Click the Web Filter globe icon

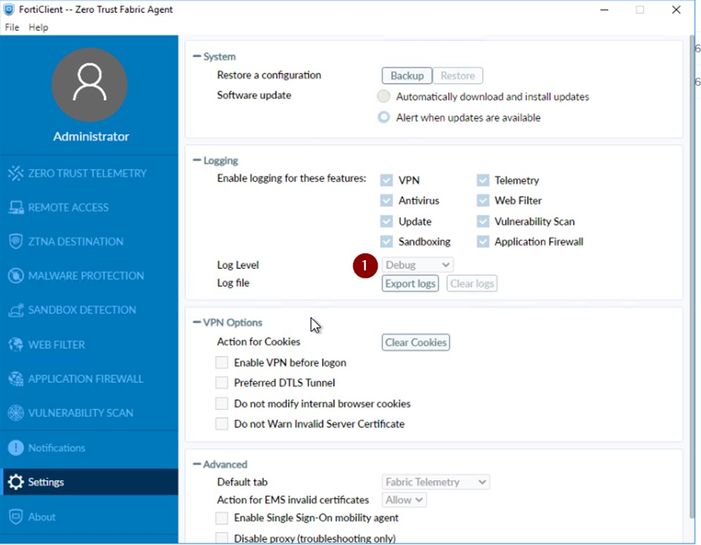click(x=16, y=344)
